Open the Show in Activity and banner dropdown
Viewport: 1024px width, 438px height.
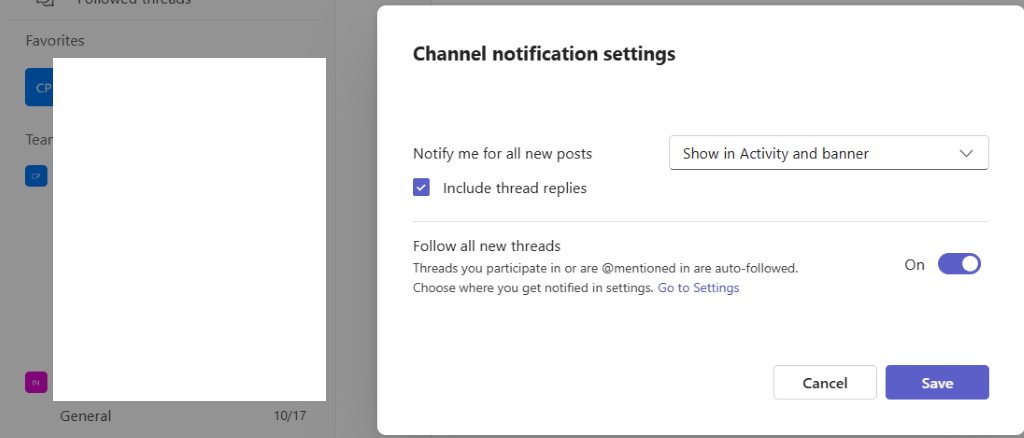point(828,154)
